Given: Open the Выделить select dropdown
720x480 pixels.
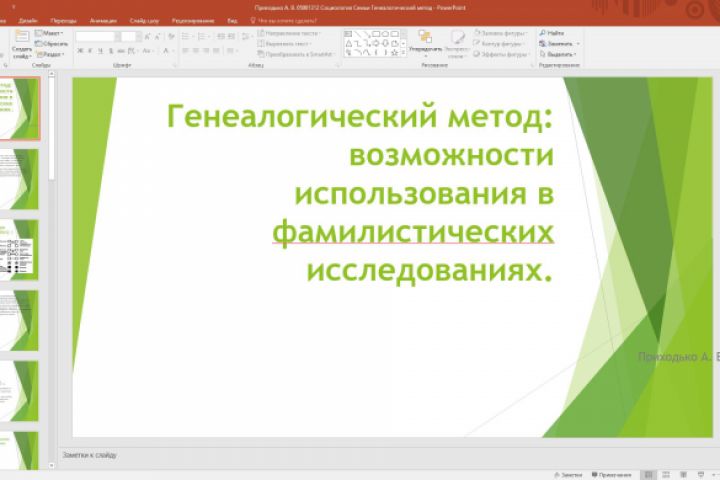Looking at the screenshot, I should [557, 54].
